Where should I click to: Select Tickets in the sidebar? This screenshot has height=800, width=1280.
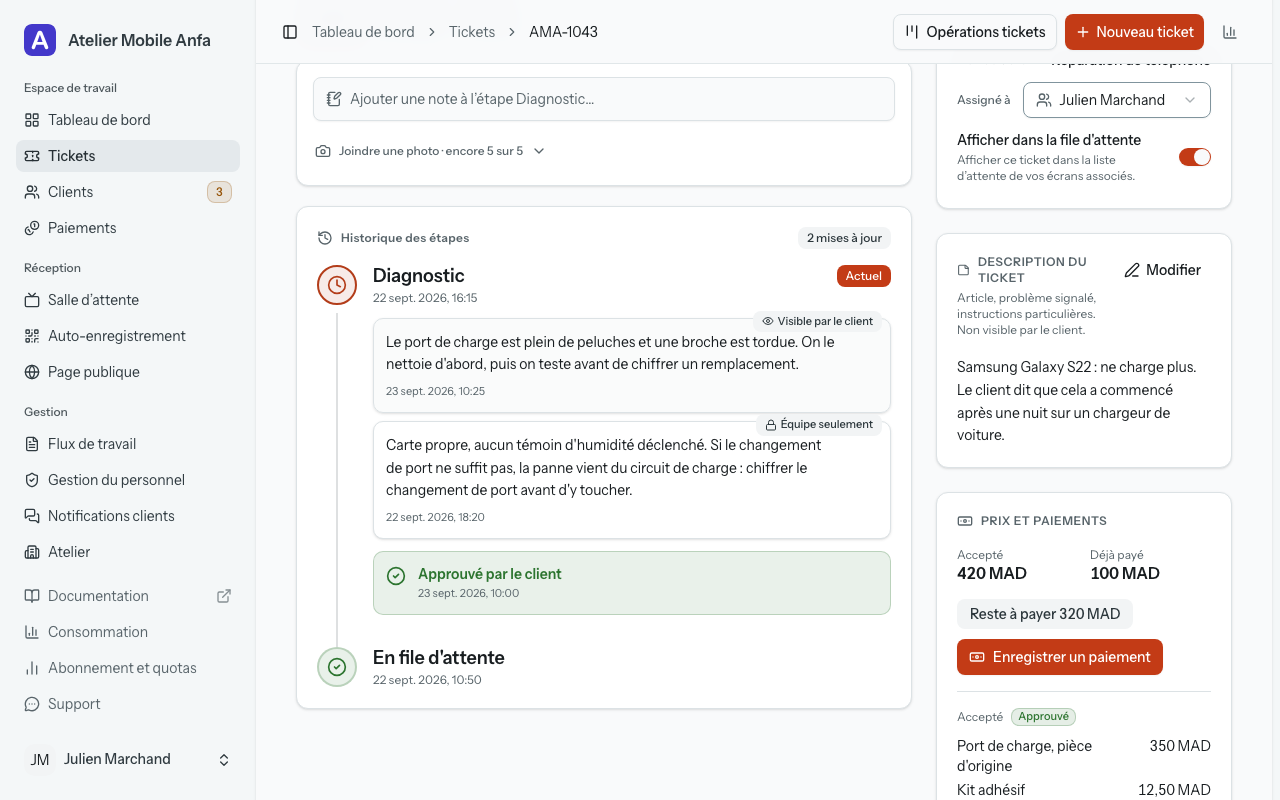(128, 156)
